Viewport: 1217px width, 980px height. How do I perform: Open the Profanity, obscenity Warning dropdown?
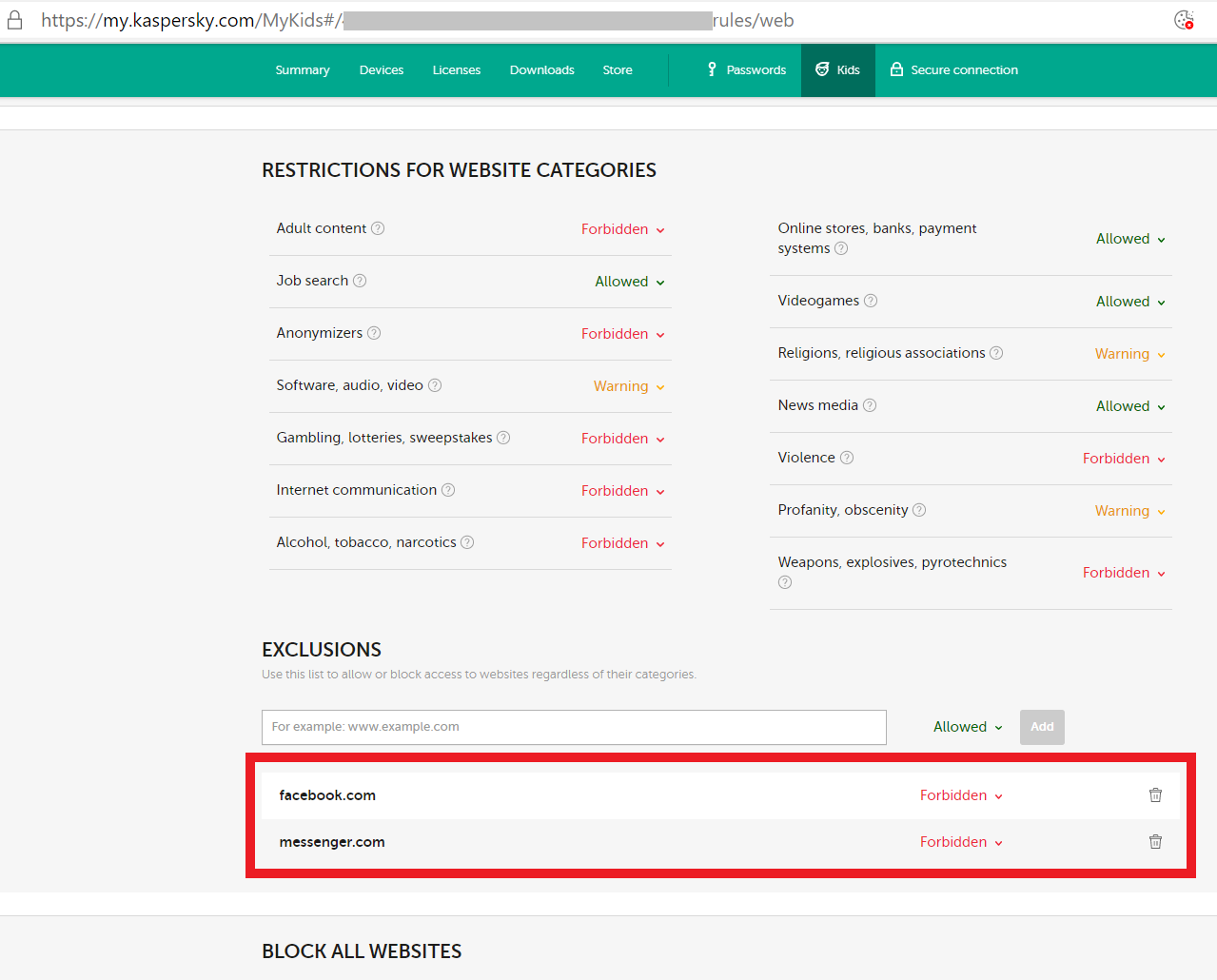click(x=1130, y=511)
